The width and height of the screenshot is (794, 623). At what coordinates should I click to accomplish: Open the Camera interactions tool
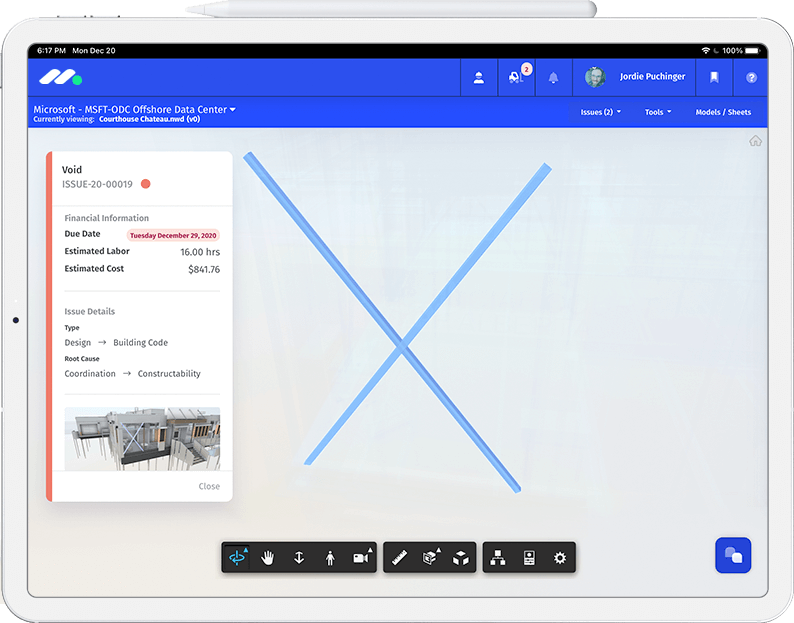362,558
